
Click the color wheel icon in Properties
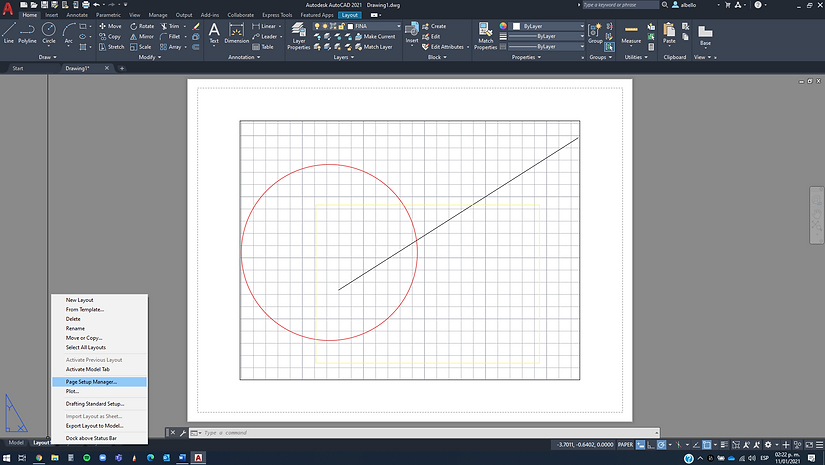(503, 26)
